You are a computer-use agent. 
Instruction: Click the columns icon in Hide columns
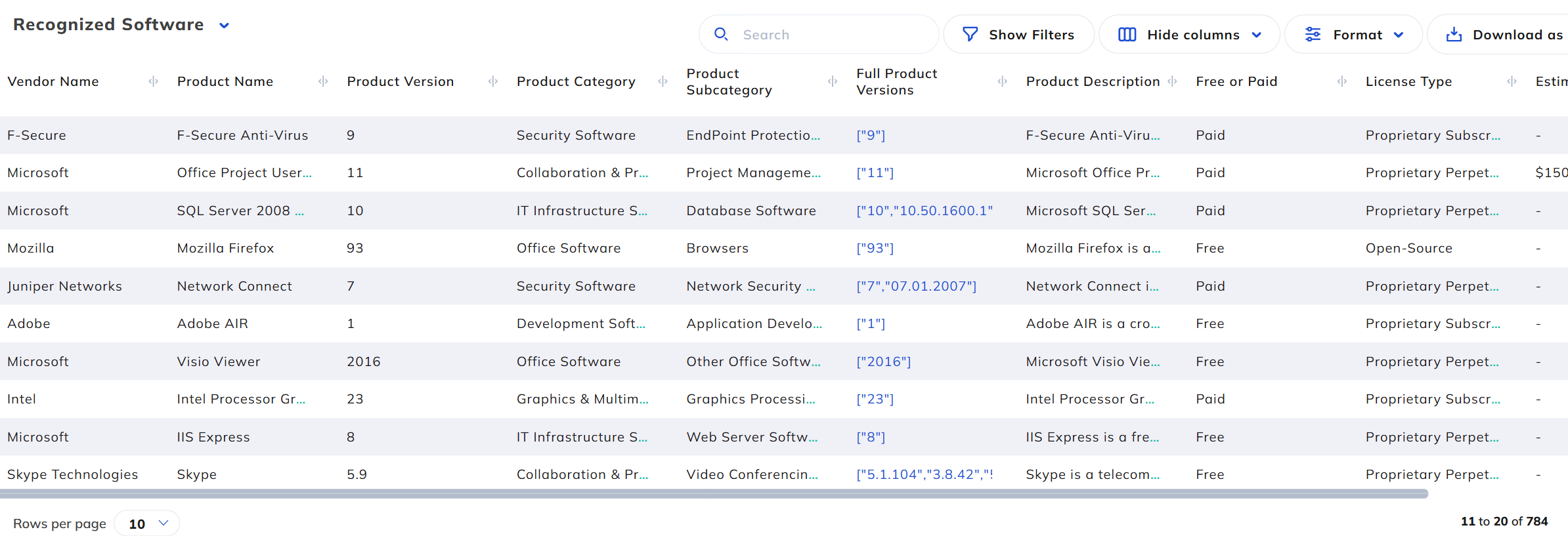(x=1127, y=34)
